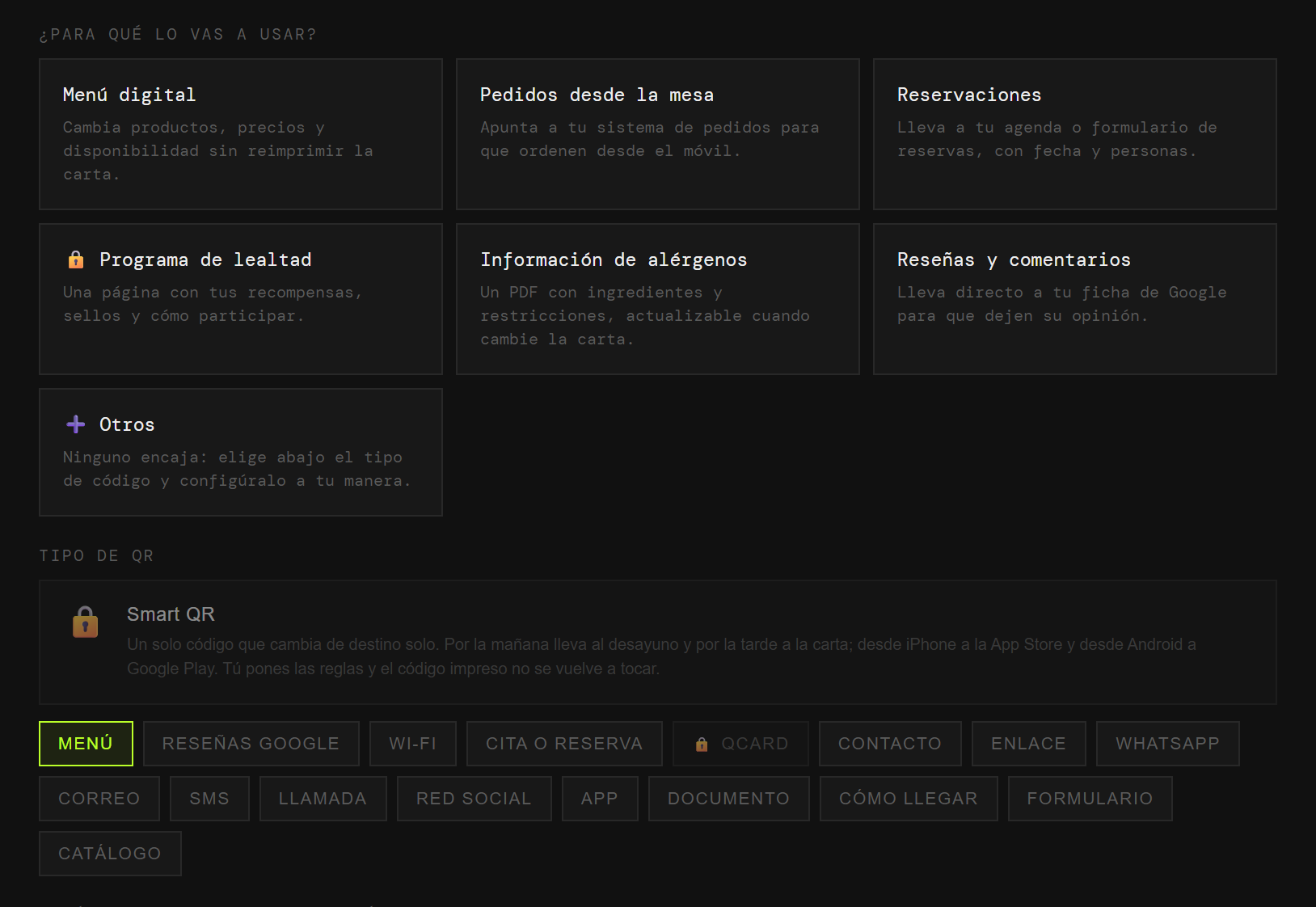Choose the SMS QR type
The height and width of the screenshot is (907, 1316).
click(210, 799)
